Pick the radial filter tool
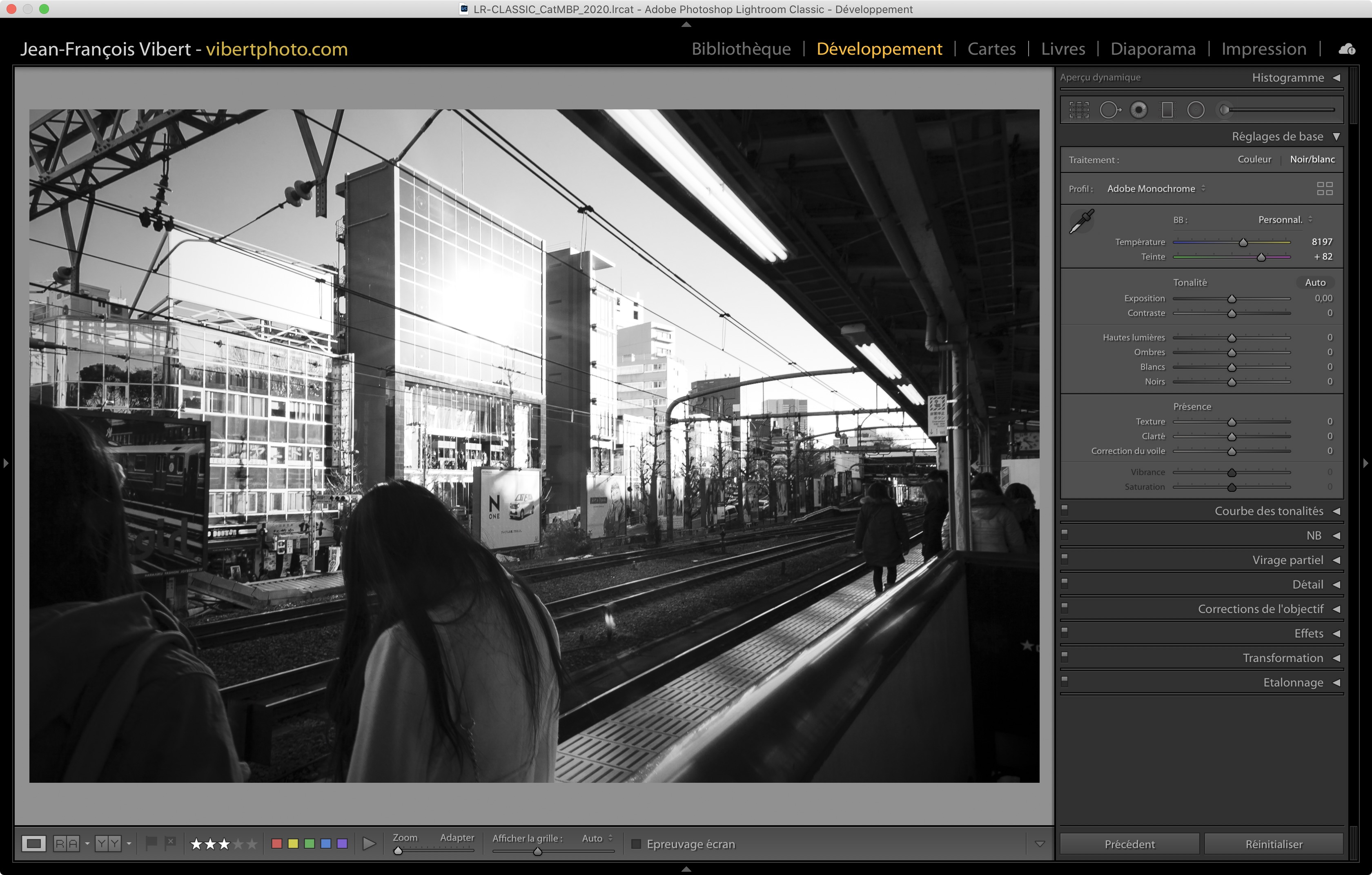 coord(1195,110)
